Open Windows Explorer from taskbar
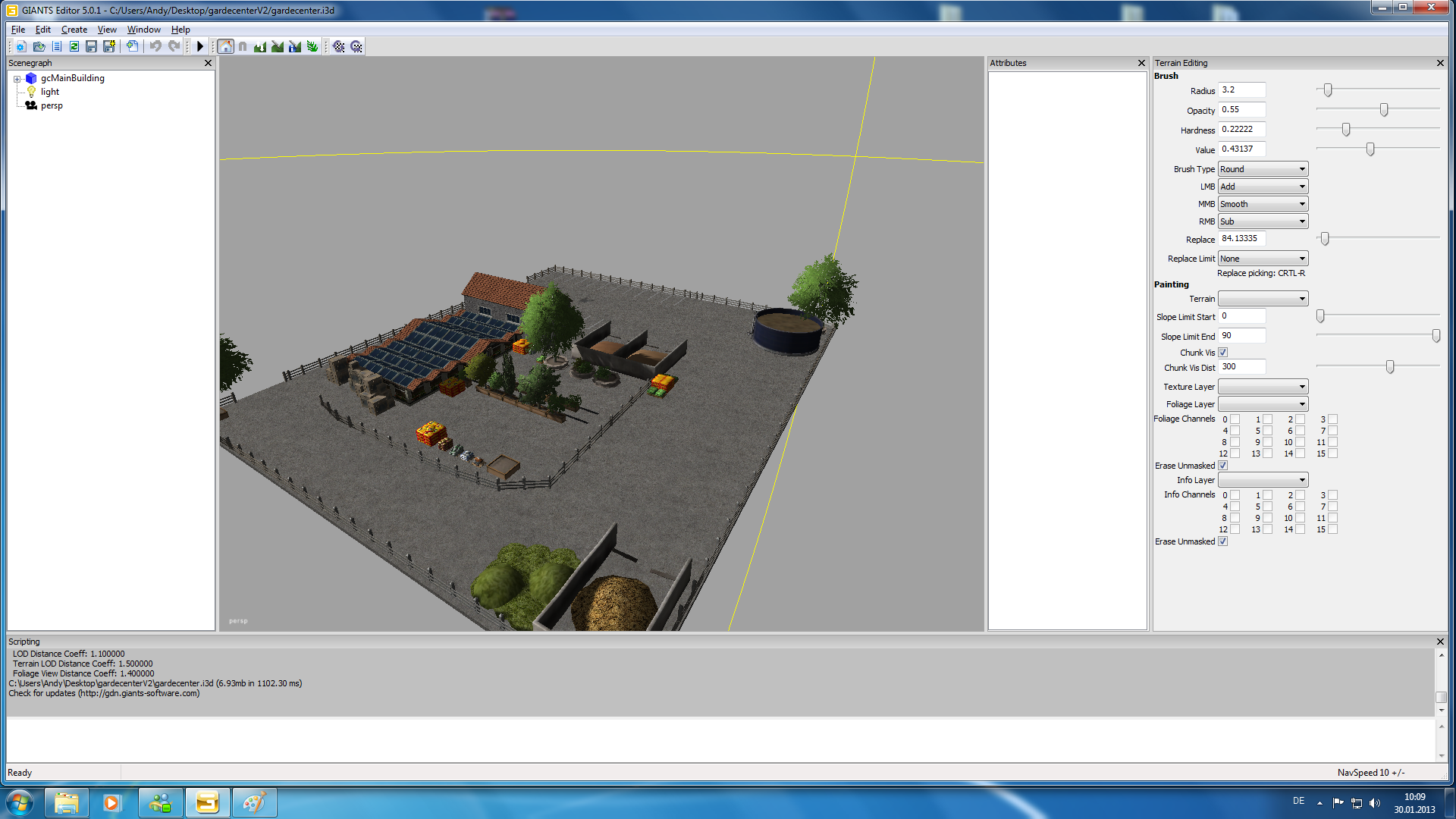Screen dimensions: 1456x819 [67, 802]
